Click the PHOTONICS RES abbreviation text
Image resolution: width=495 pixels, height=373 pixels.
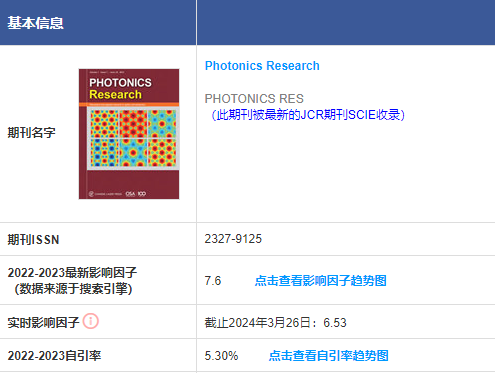pos(254,99)
